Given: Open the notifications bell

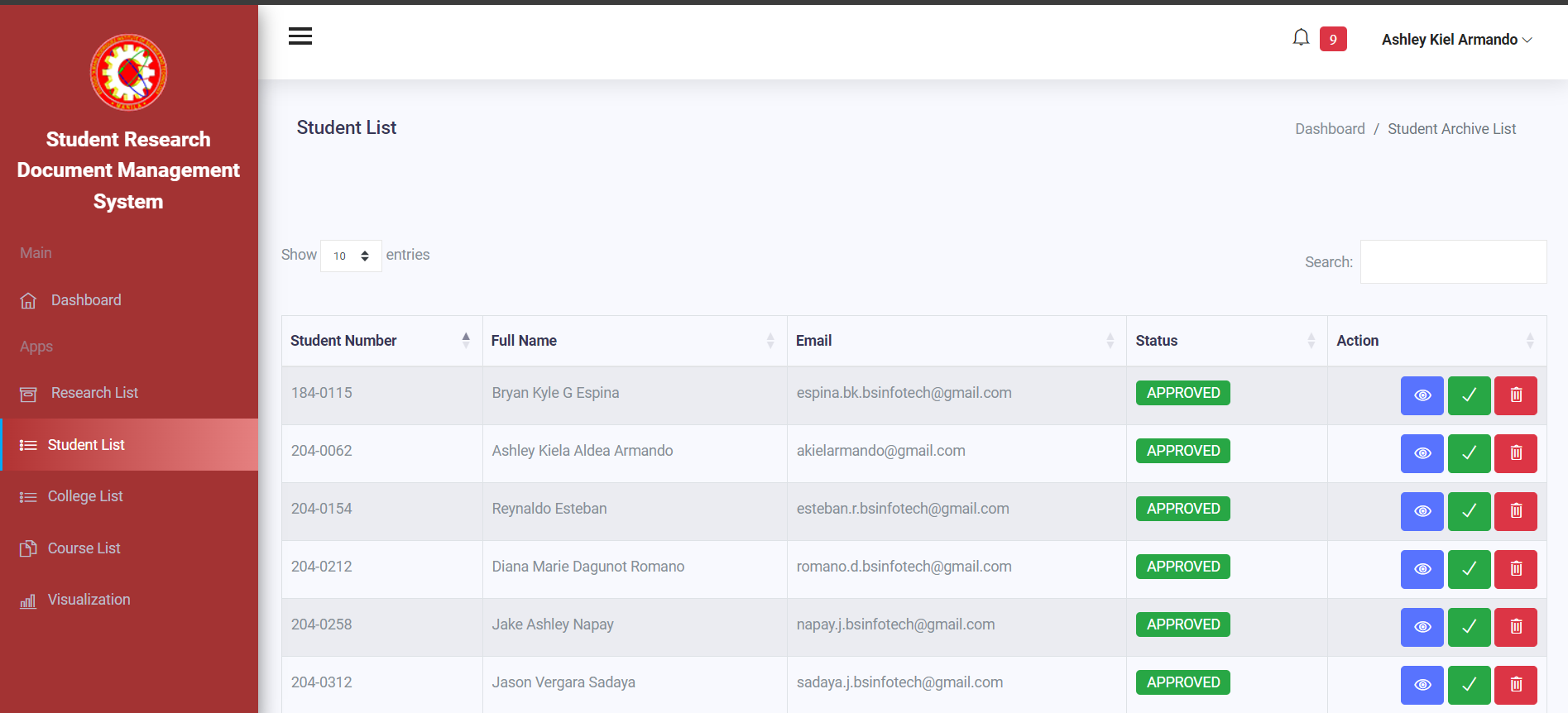Looking at the screenshot, I should point(1301,38).
